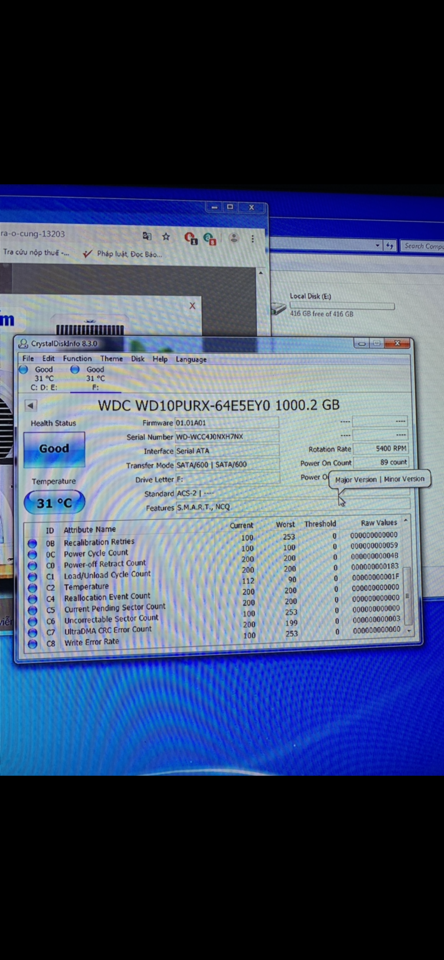The height and width of the screenshot is (960, 444).
Task: Click the 'Local Disk (E:)' label in Explorer
Action: click(310, 296)
